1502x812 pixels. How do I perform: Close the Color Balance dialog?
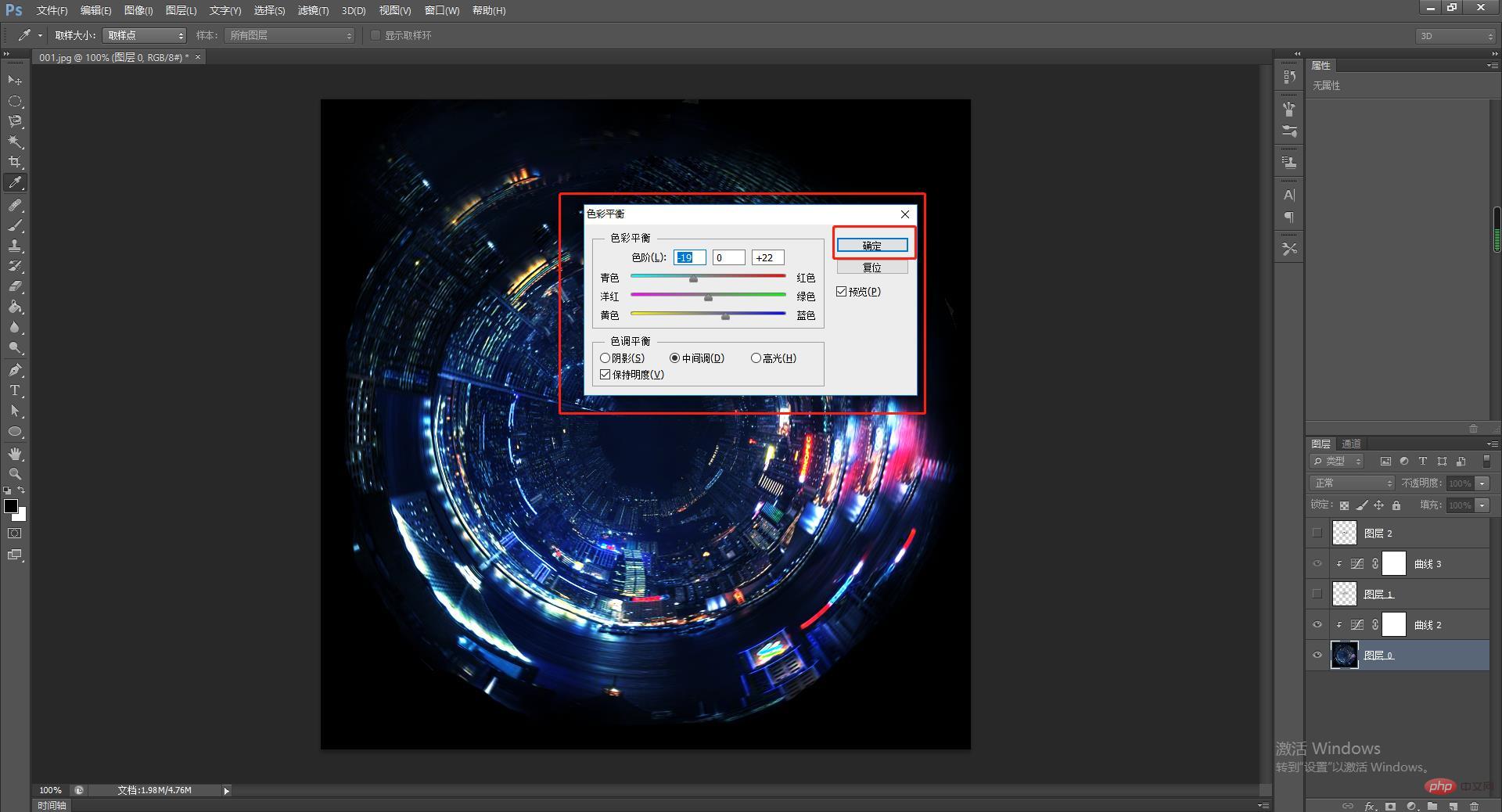coord(905,214)
